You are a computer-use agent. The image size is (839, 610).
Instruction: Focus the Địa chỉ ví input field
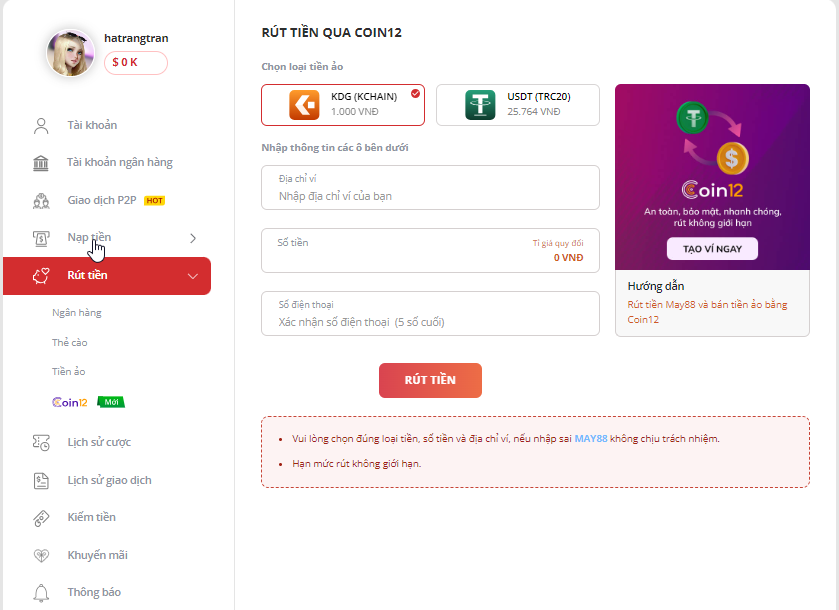coord(430,196)
